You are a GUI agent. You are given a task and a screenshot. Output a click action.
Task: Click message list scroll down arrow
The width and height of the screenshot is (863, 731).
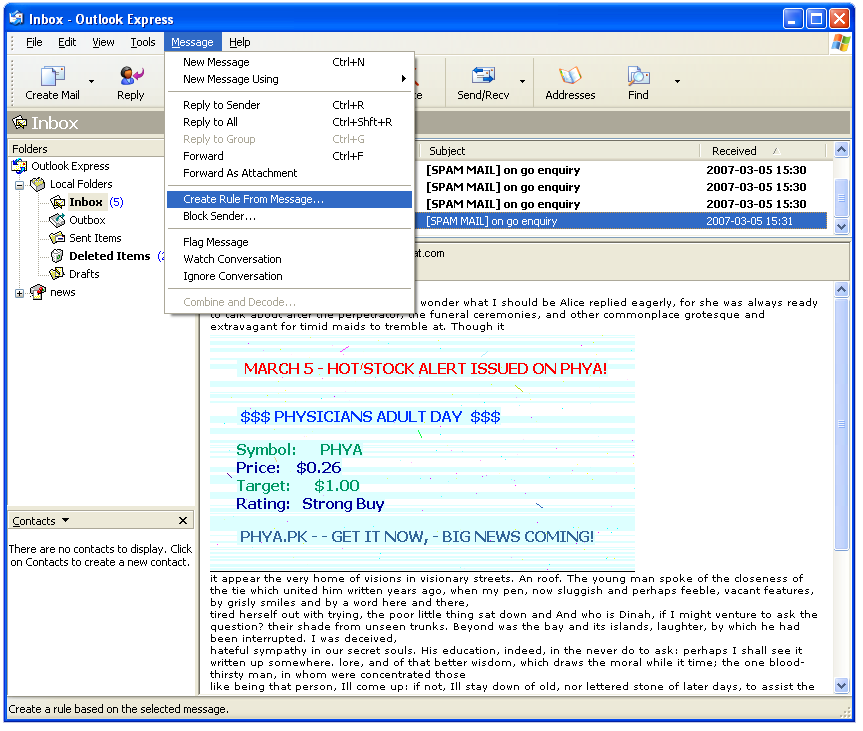coord(842,226)
